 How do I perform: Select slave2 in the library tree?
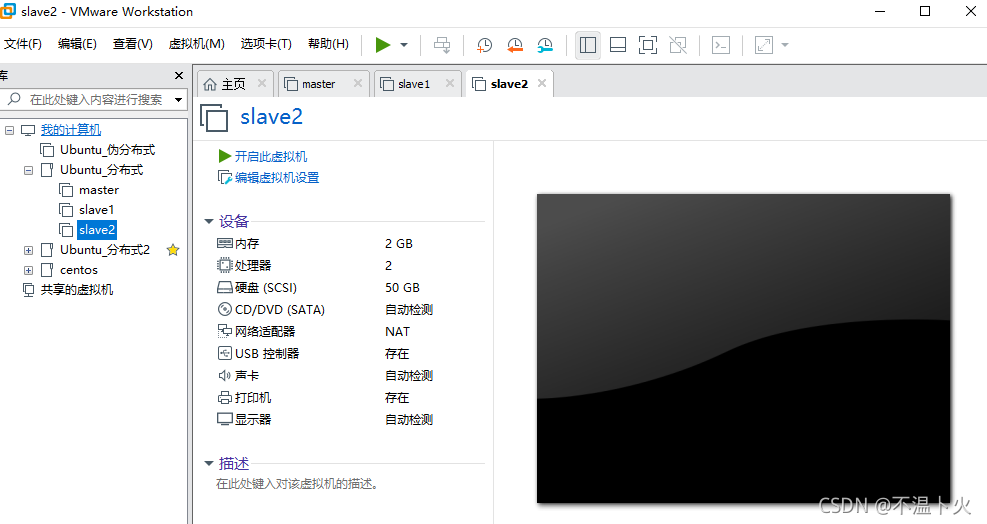pyautogui.click(x=97, y=230)
